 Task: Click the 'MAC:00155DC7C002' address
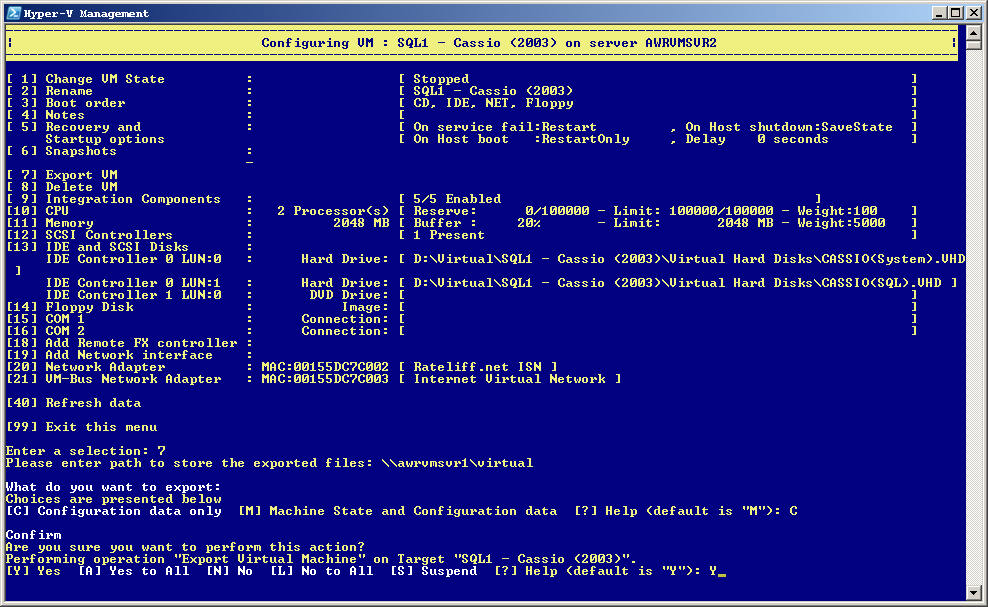pos(325,366)
